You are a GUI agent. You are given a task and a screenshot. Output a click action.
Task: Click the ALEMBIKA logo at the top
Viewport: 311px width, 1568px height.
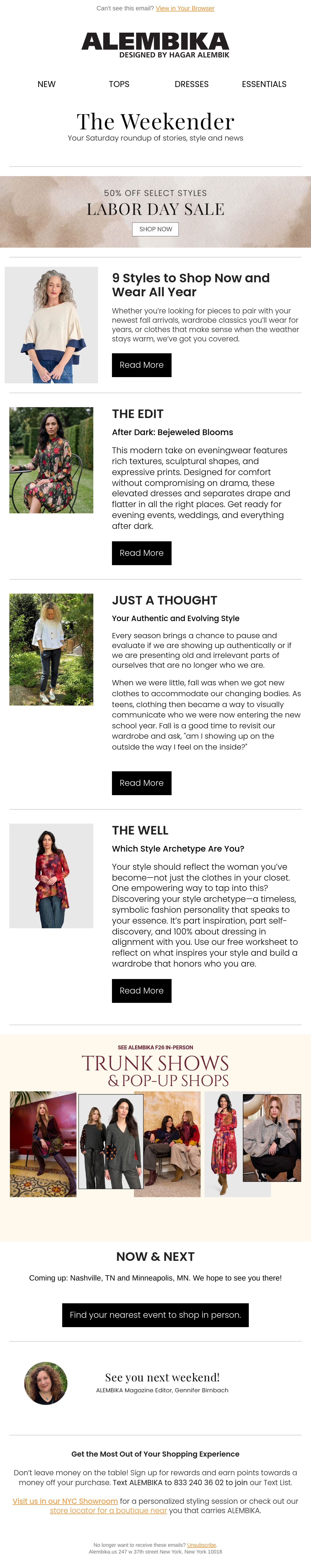(155, 46)
